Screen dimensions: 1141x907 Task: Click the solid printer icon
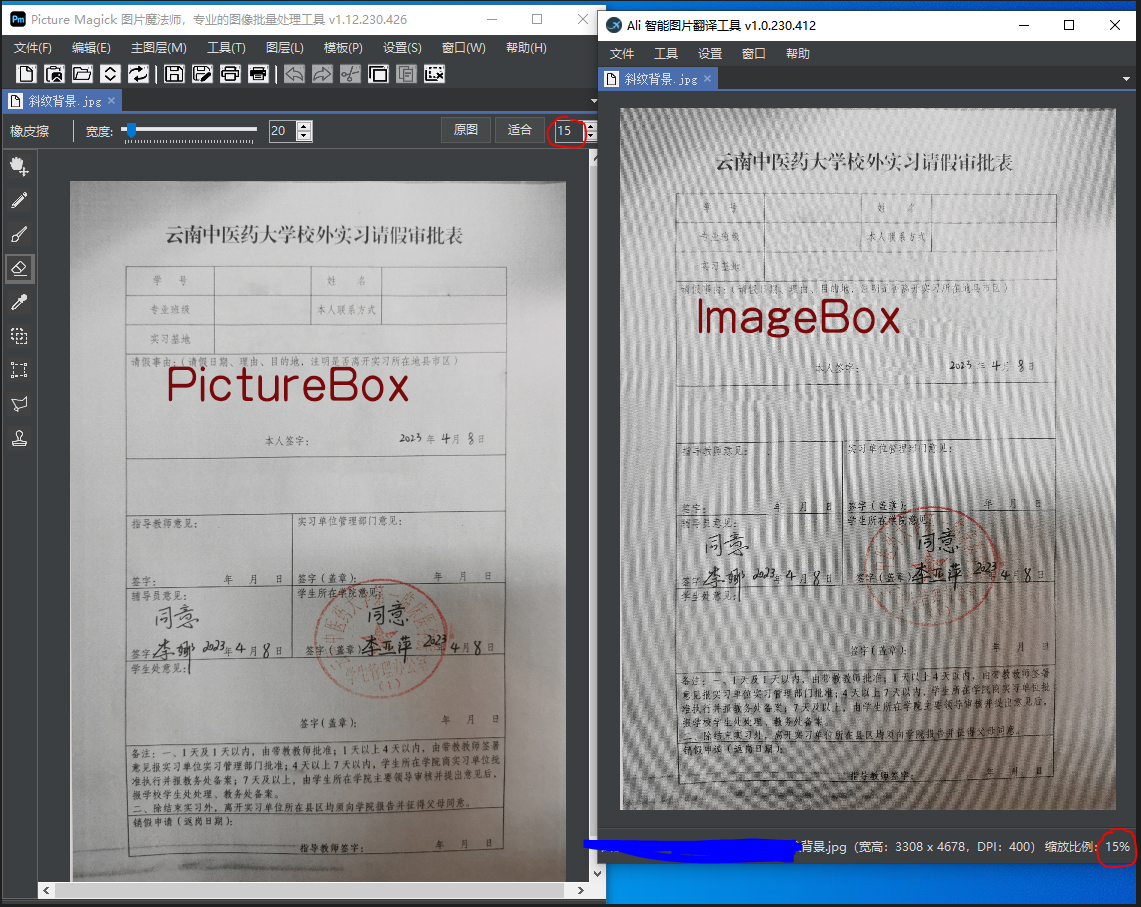[258, 74]
